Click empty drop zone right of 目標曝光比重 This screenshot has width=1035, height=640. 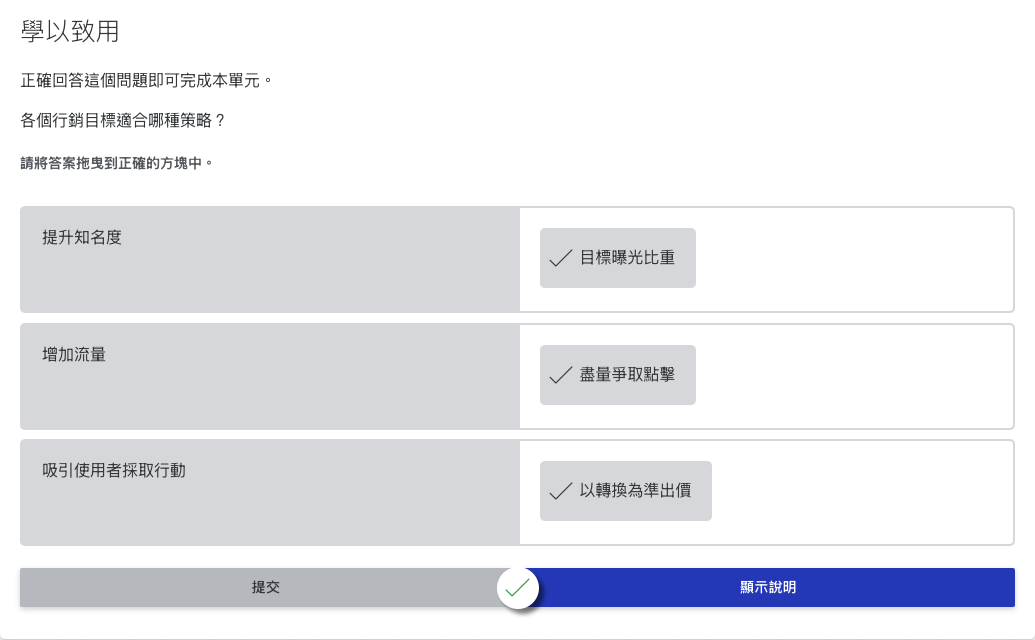click(x=850, y=259)
